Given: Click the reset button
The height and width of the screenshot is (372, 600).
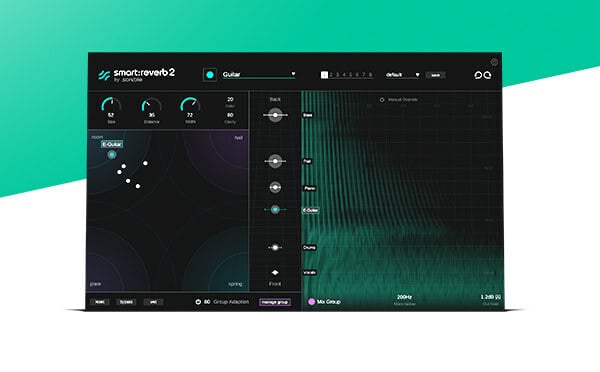Looking at the screenshot, I should tap(99, 302).
